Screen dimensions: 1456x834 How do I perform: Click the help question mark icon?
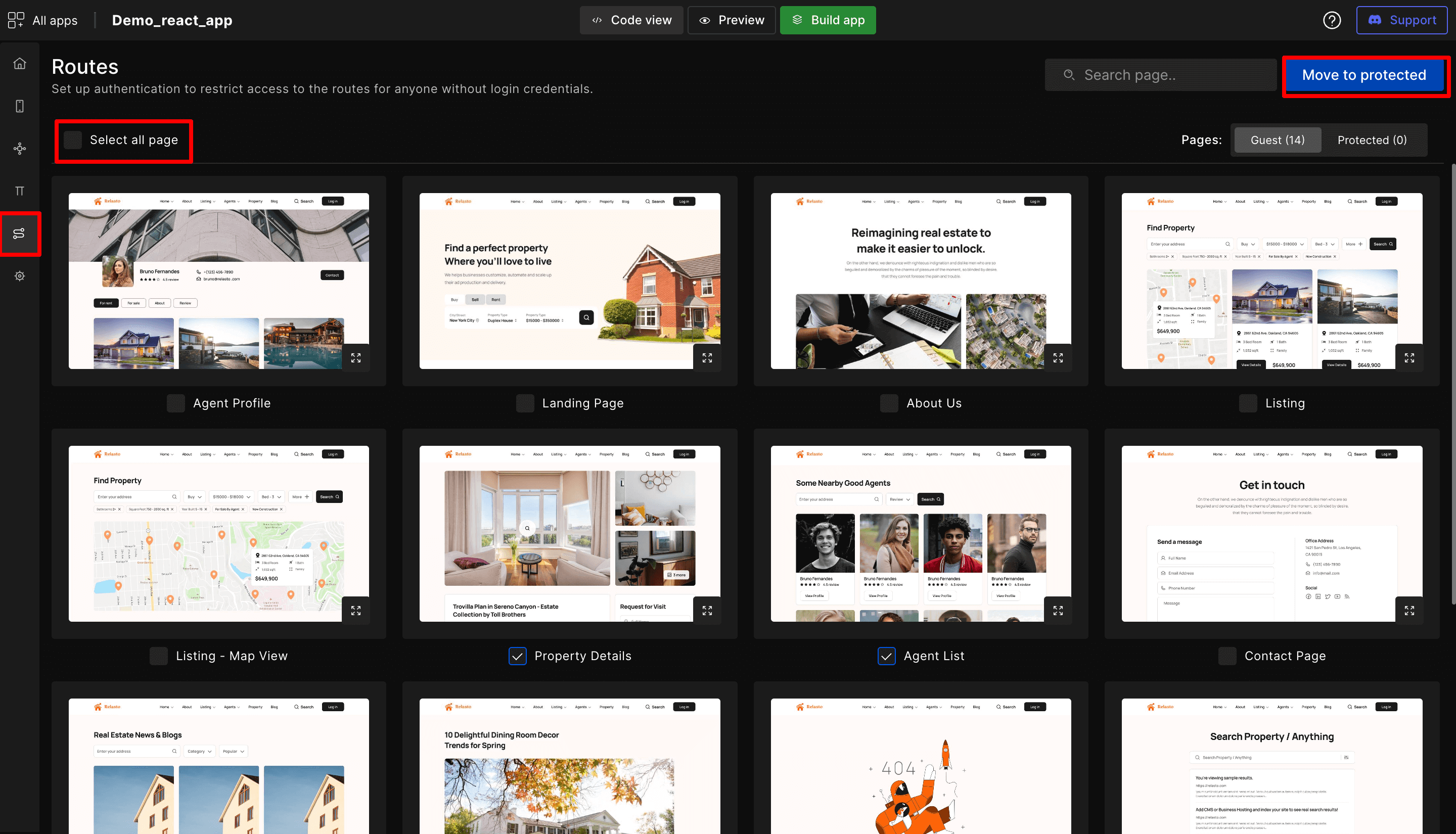coord(1332,20)
